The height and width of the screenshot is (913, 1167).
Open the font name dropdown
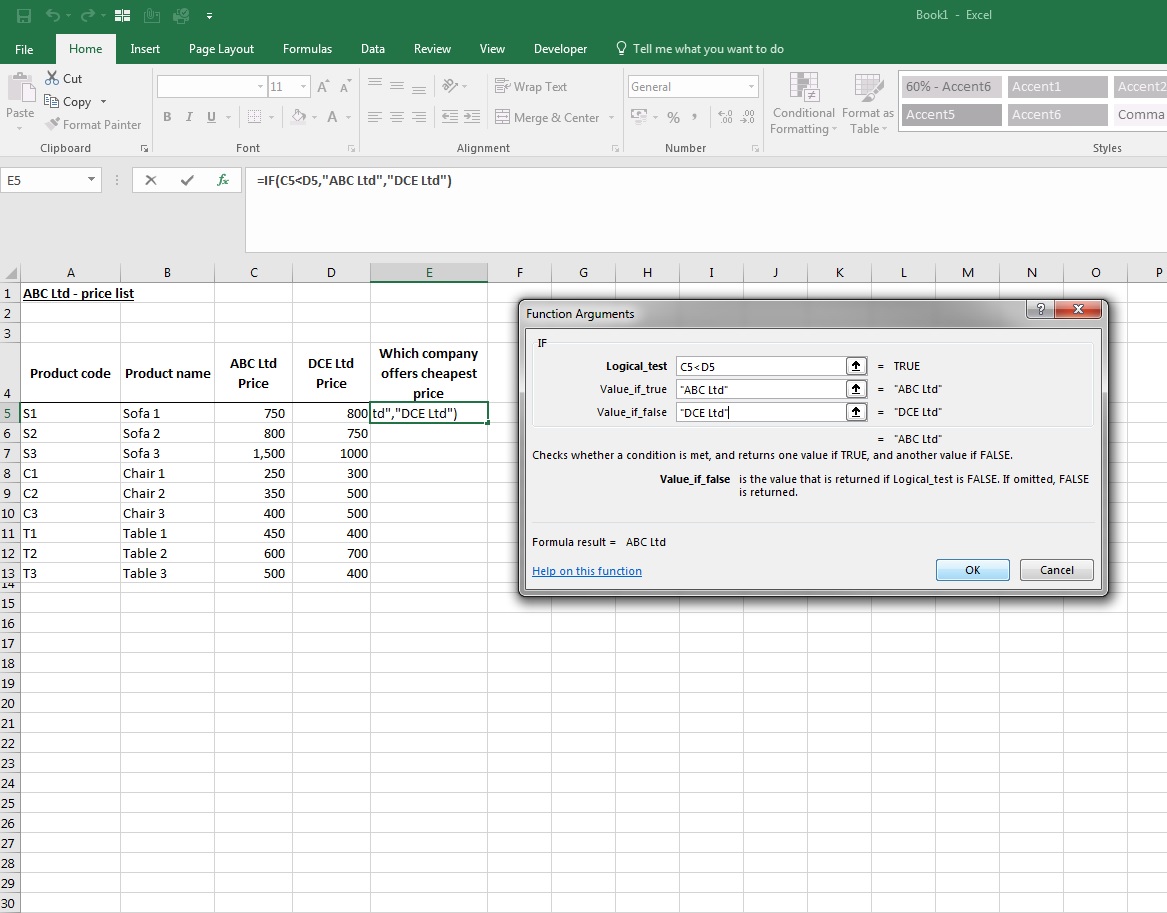tap(260, 86)
